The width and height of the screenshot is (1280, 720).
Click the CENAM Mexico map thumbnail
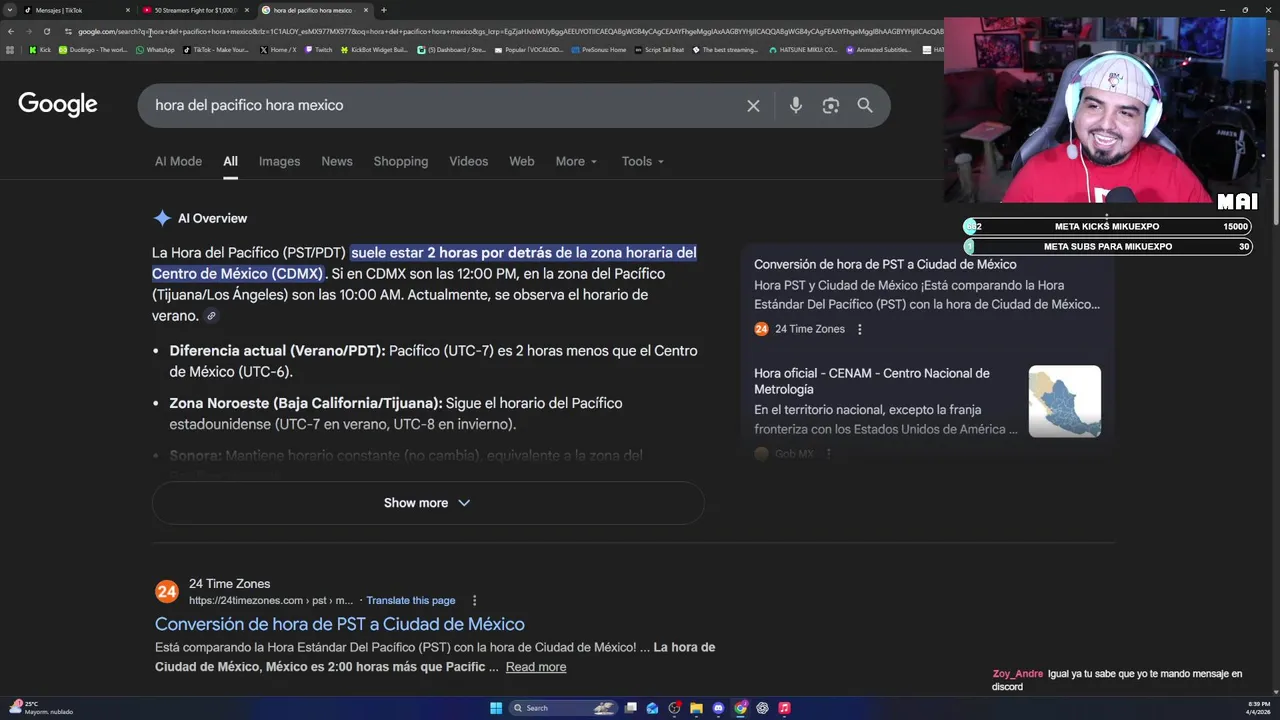coord(1065,401)
